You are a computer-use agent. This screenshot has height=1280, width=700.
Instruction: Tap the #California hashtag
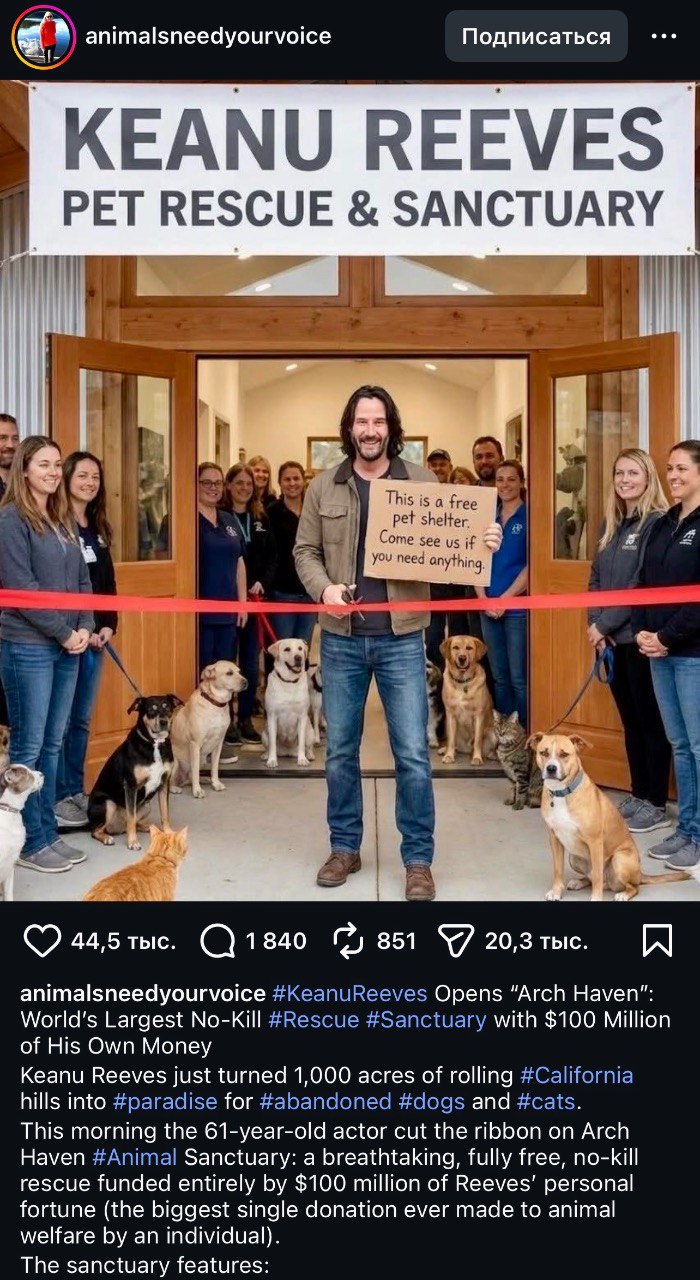[576, 1076]
